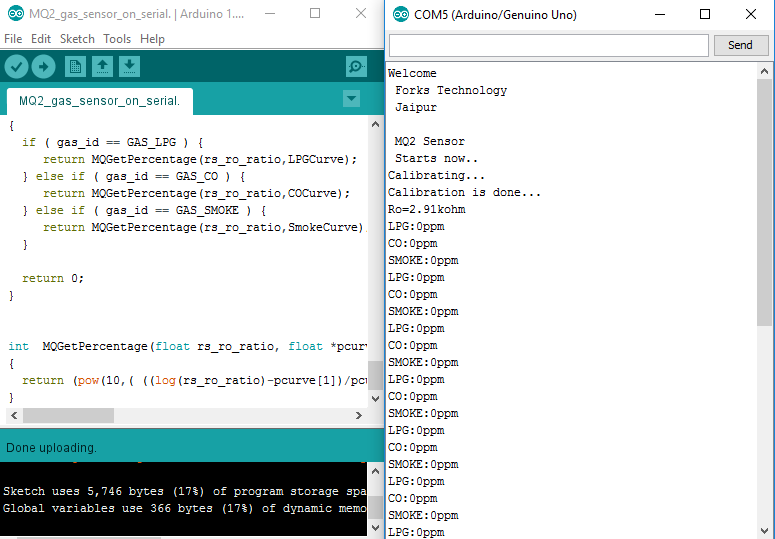
Task: Minimize the Arduino IDE window
Action: 270,14
